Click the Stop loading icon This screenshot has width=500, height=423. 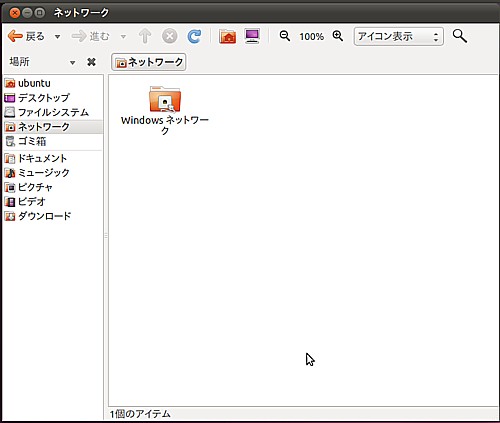[x=170, y=36]
